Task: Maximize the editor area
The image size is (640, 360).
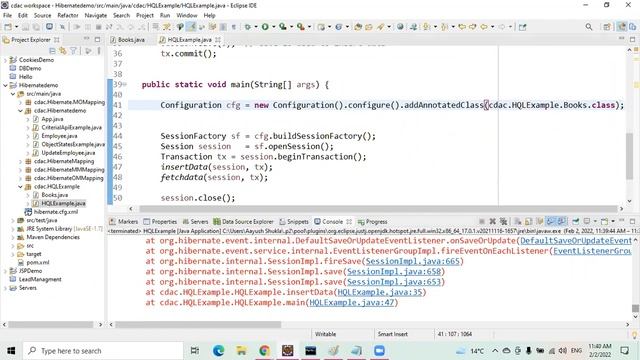Action: pyautogui.click(x=632, y=39)
